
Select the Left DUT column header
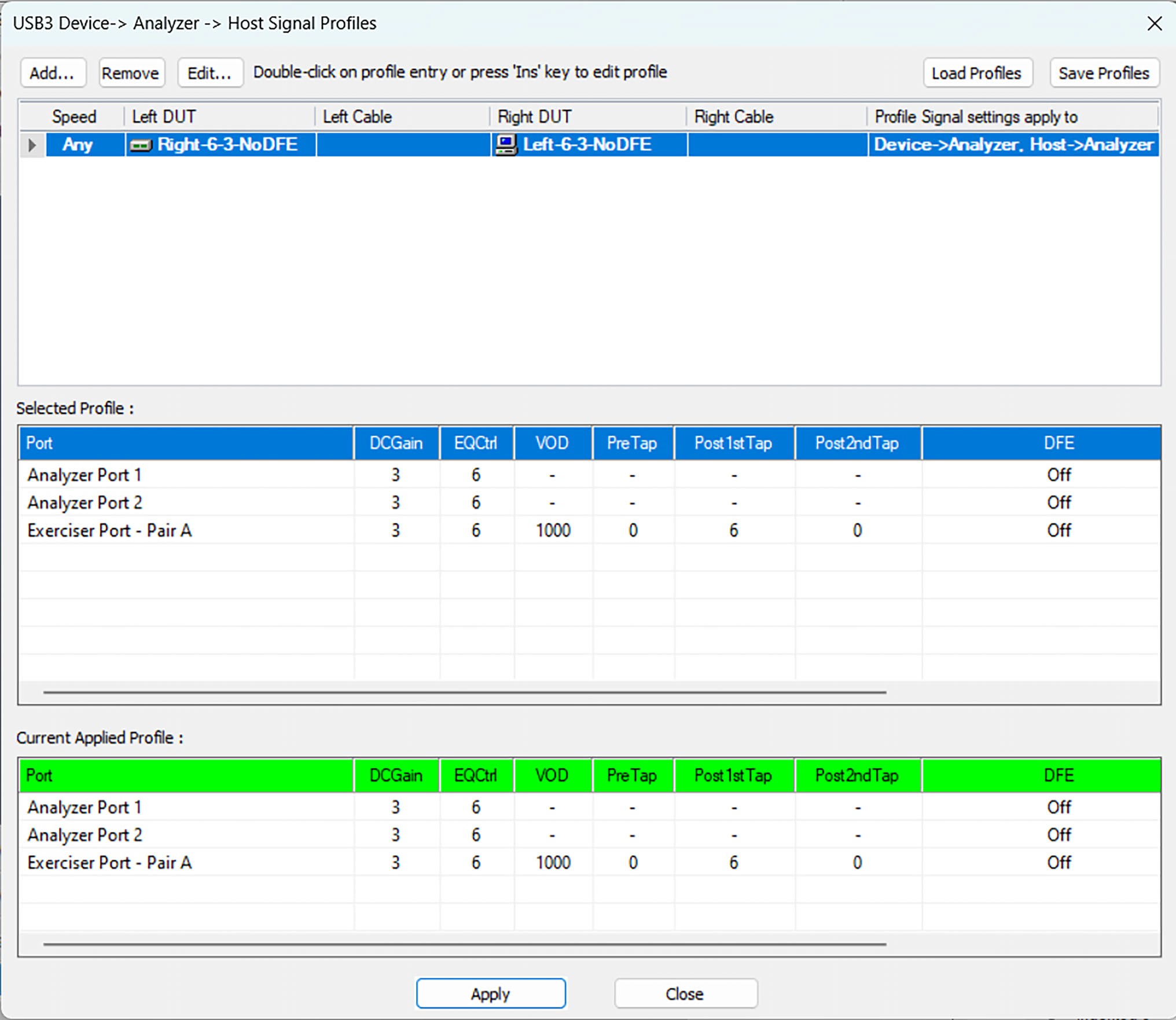[220, 117]
